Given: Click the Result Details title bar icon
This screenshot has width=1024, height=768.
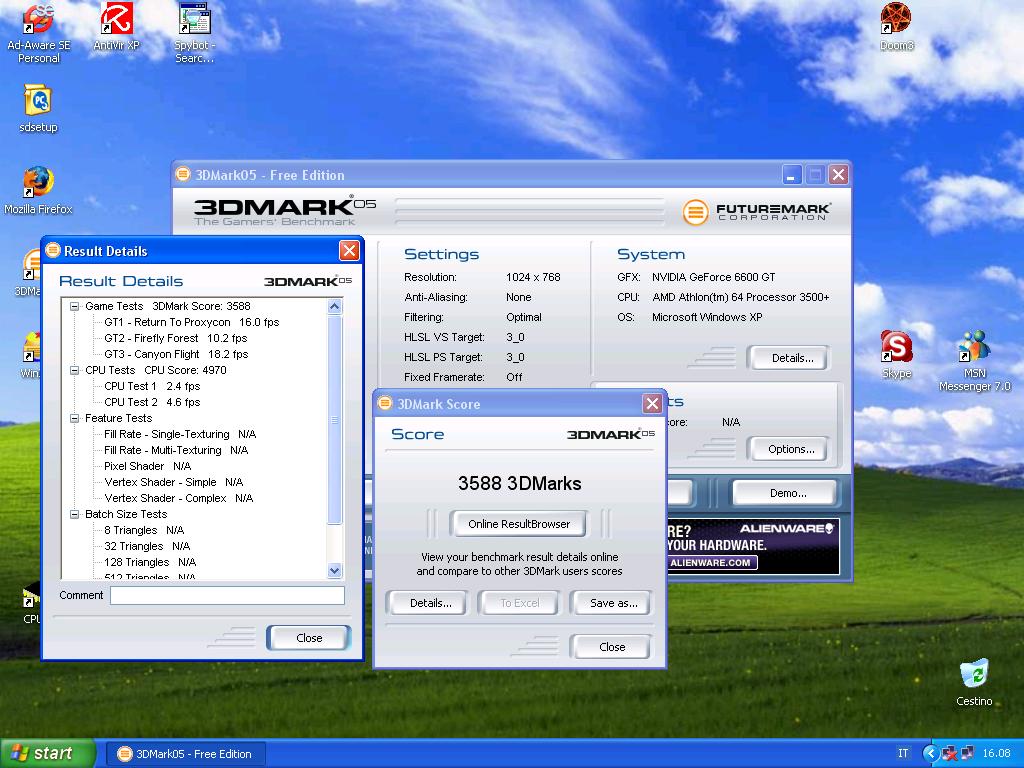Looking at the screenshot, I should 53,251.
